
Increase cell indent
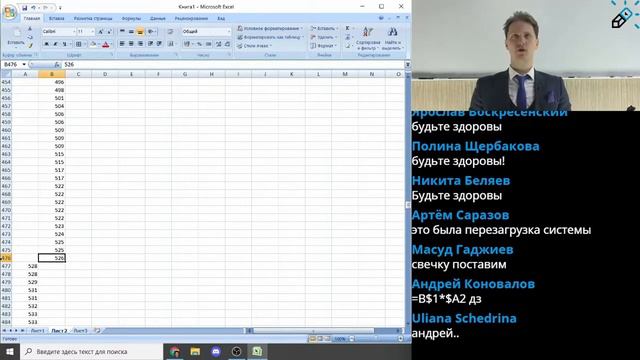tap(160, 44)
